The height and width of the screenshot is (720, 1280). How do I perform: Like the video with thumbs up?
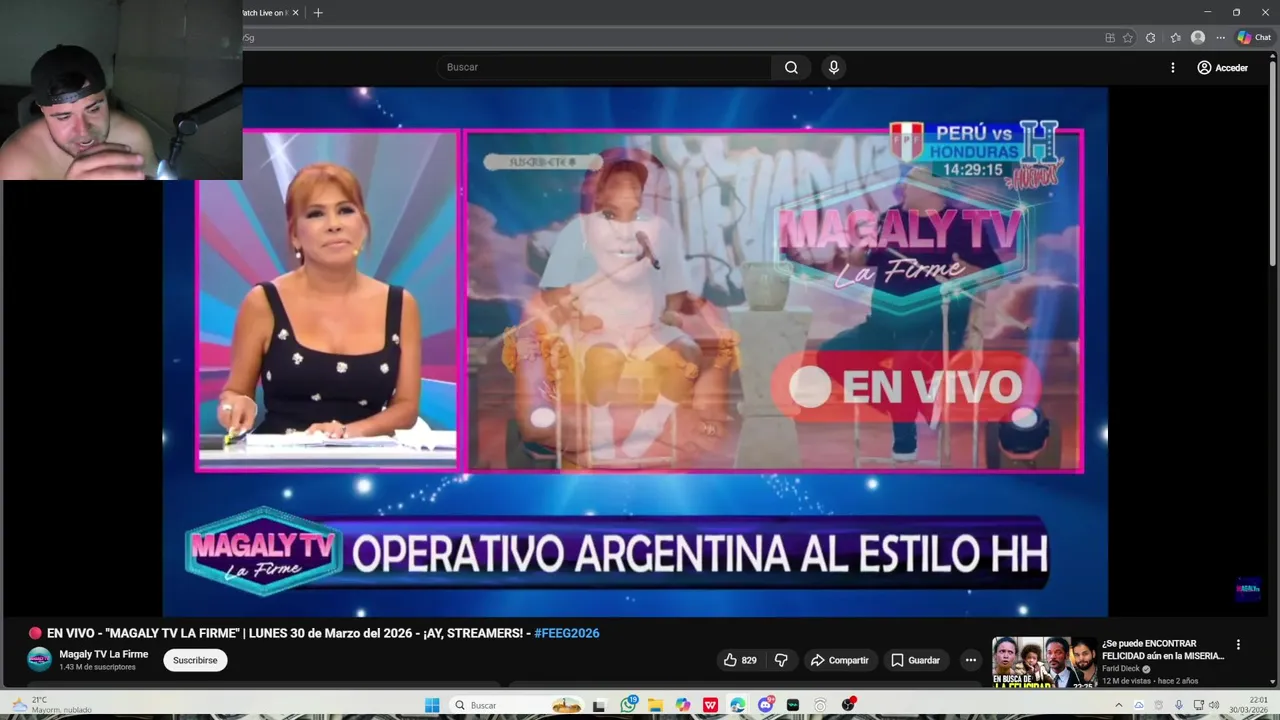(x=740, y=660)
